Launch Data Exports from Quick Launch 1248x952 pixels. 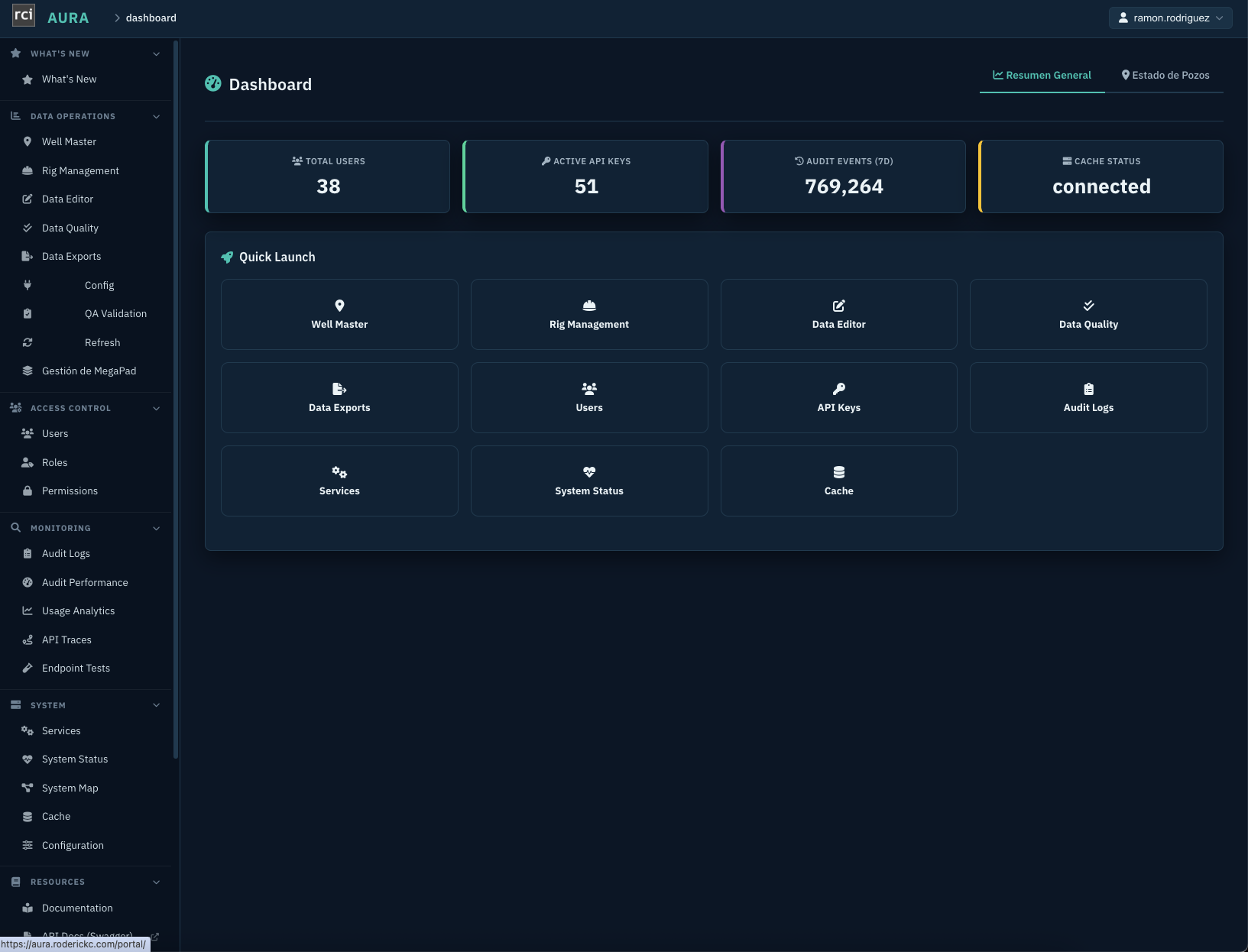pos(339,397)
